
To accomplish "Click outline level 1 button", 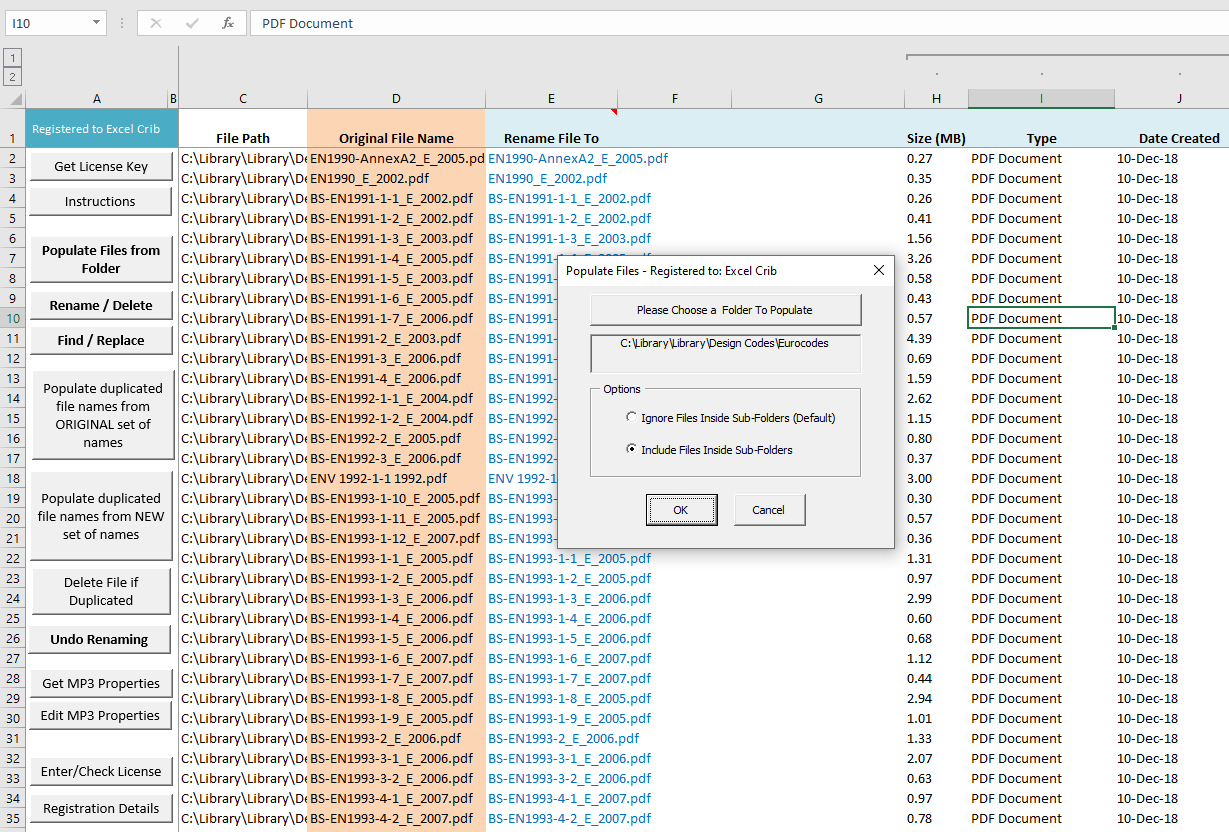I will click(x=12, y=57).
